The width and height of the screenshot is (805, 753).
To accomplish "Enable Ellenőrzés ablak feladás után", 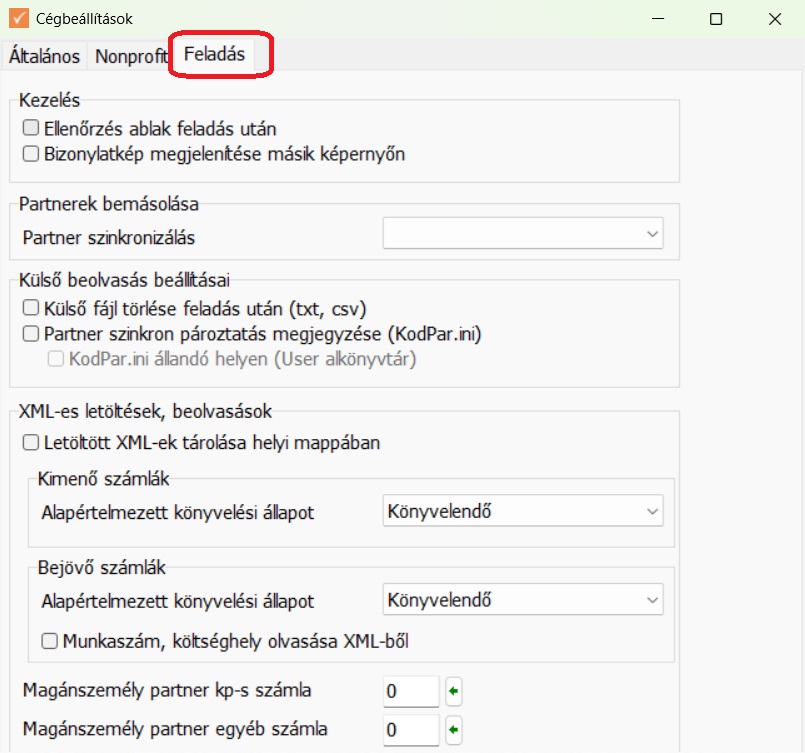I will point(30,128).
